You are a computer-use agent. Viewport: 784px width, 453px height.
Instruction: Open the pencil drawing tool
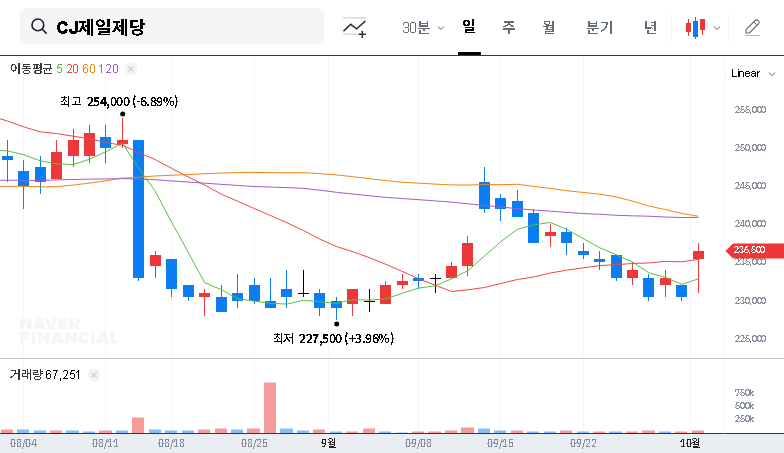(x=752, y=28)
